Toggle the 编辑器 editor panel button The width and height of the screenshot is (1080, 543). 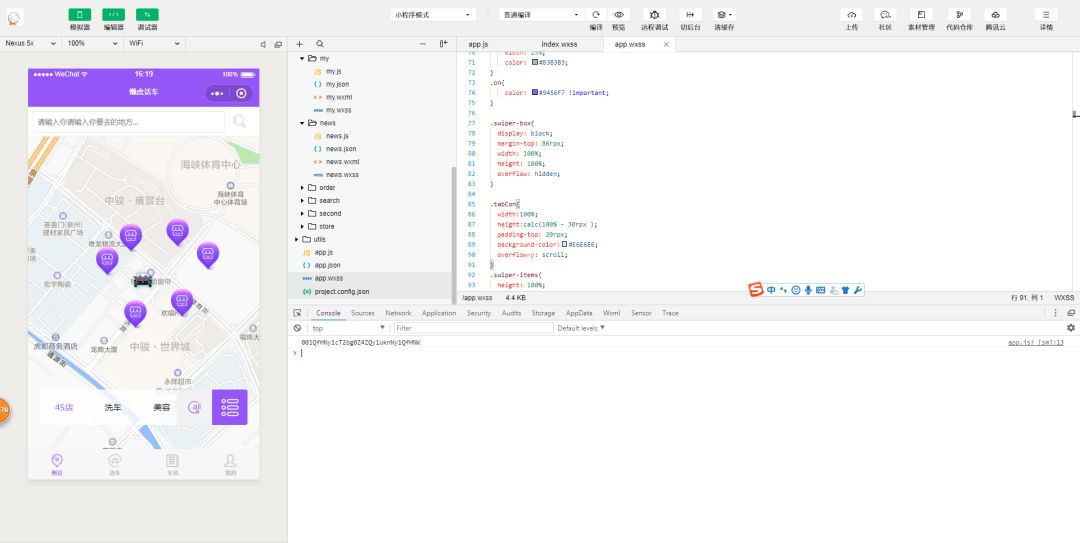(114, 14)
